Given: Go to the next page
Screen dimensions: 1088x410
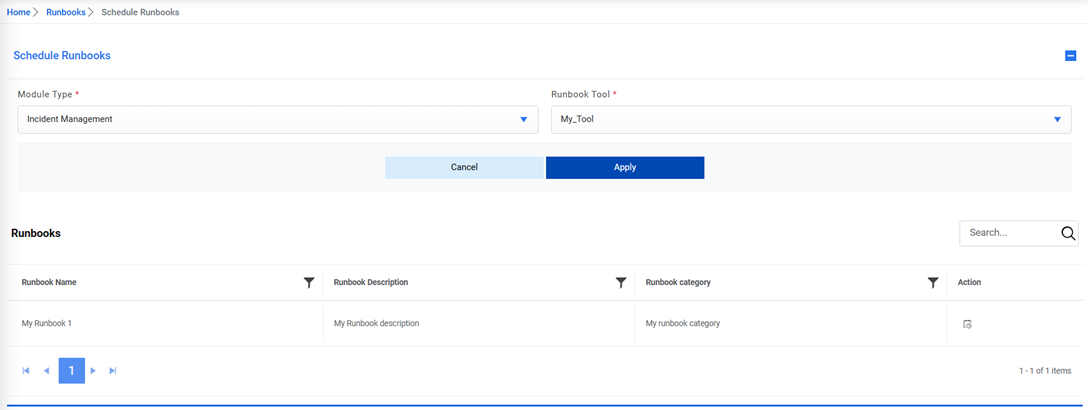Looking at the screenshot, I should pyautogui.click(x=93, y=371).
